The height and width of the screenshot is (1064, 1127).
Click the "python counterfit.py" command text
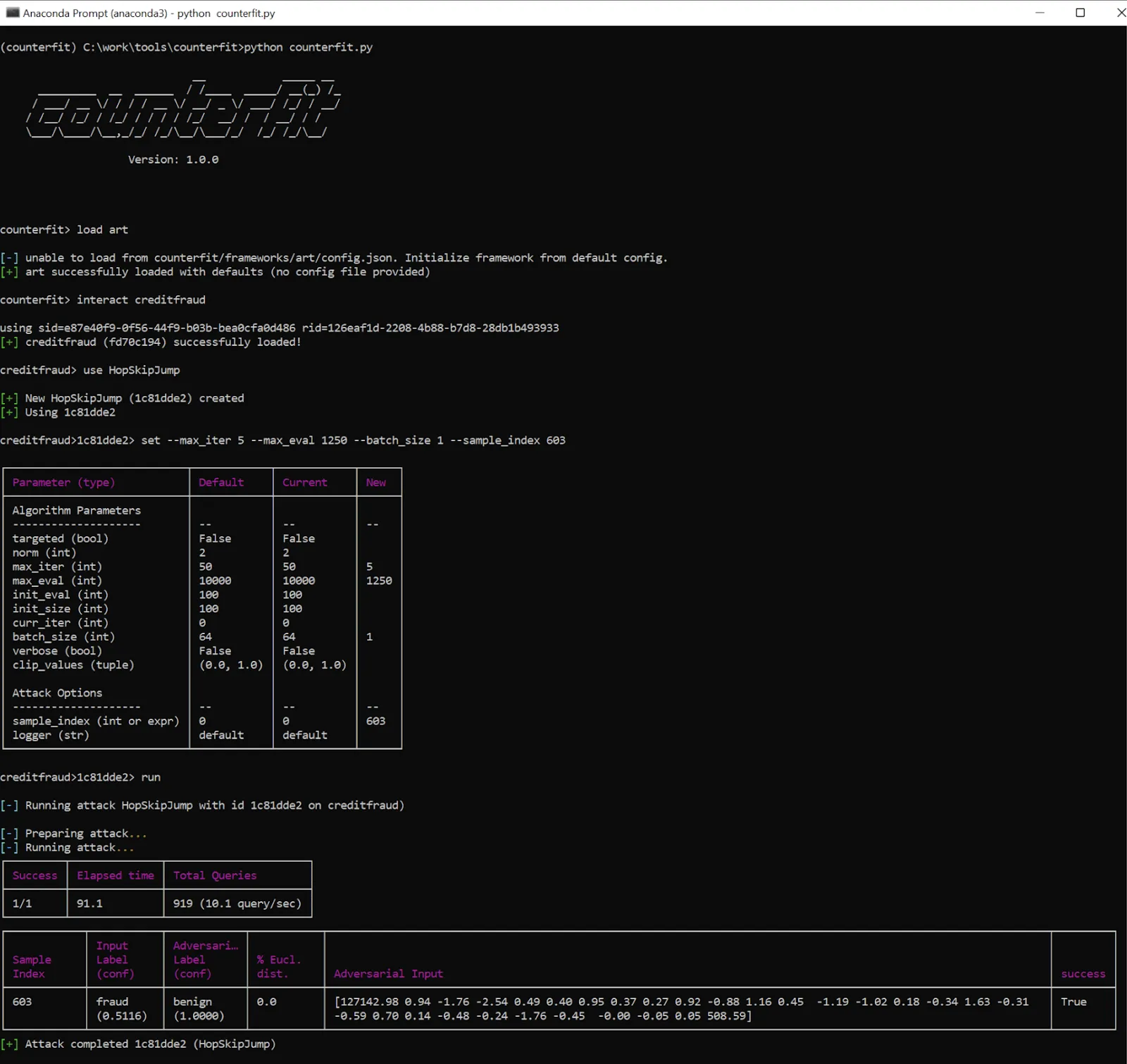pos(309,47)
